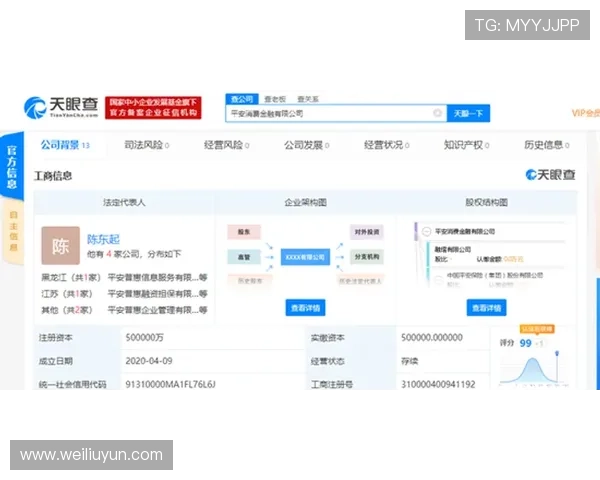Click the 天眼一下 search button
600x480 pixels.
pyautogui.click(x=468, y=113)
